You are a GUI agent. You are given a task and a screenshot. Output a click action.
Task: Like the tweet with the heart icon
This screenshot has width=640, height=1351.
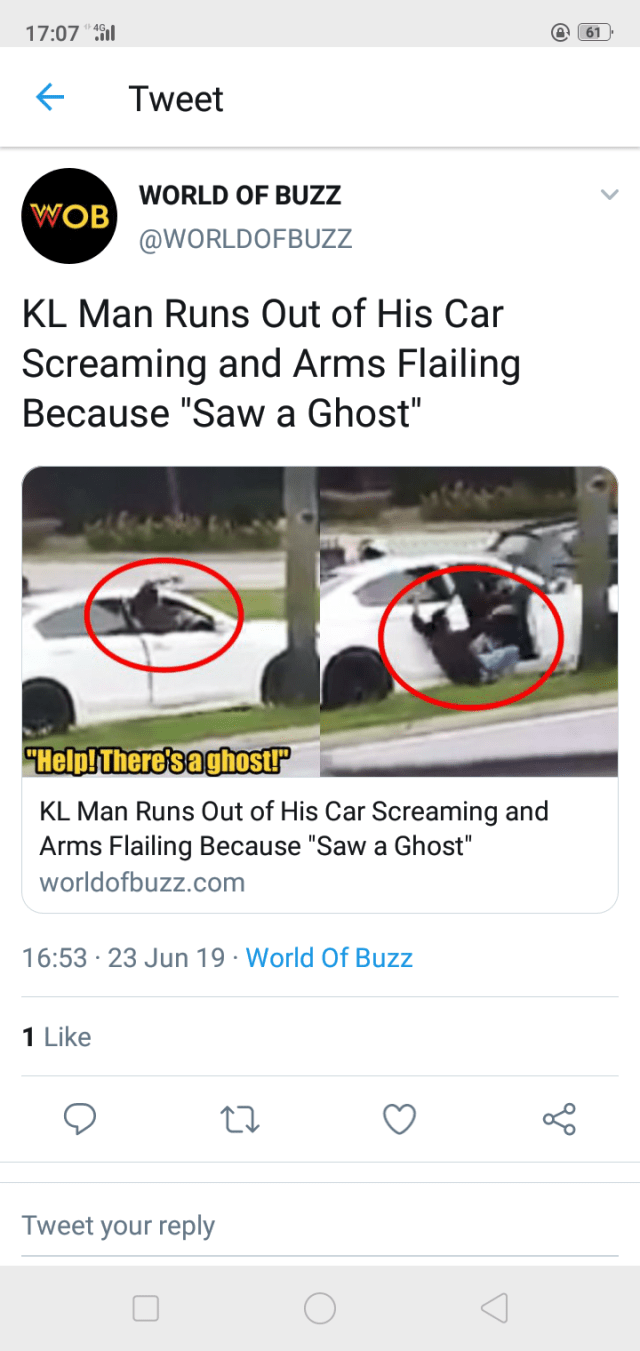point(399,1119)
